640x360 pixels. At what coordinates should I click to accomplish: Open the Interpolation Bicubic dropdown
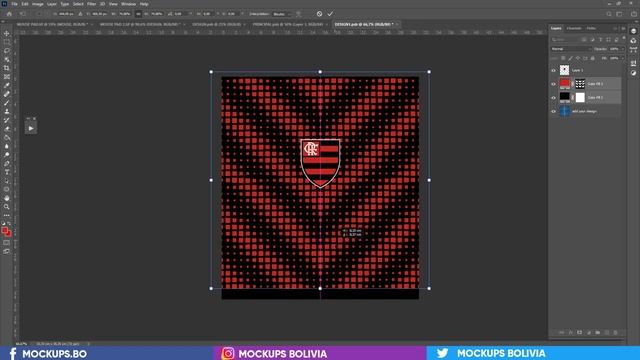point(282,14)
